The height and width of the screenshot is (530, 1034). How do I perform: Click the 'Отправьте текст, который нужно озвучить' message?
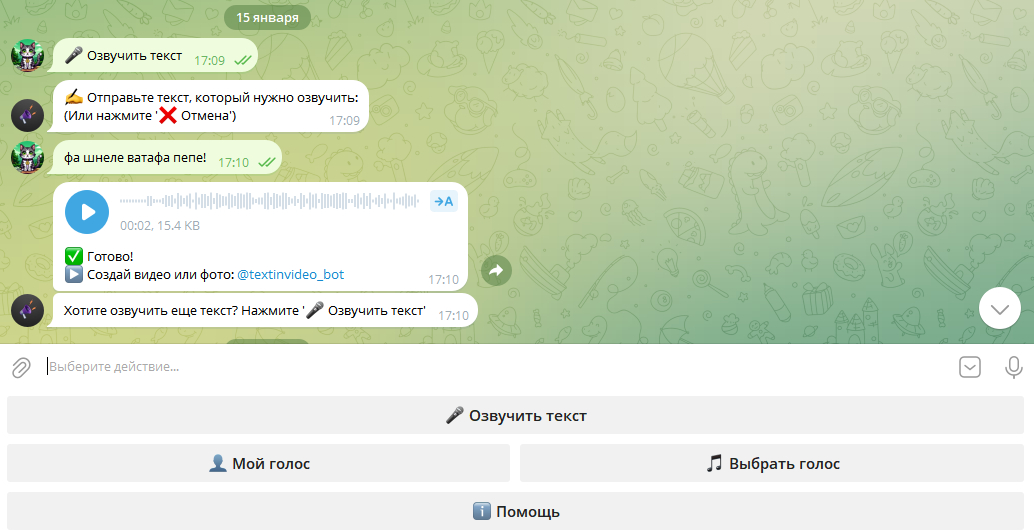click(x=210, y=107)
